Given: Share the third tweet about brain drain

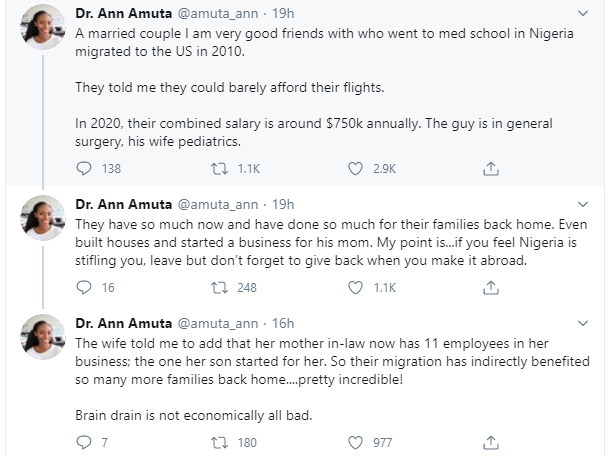Looking at the screenshot, I should 490,441.
